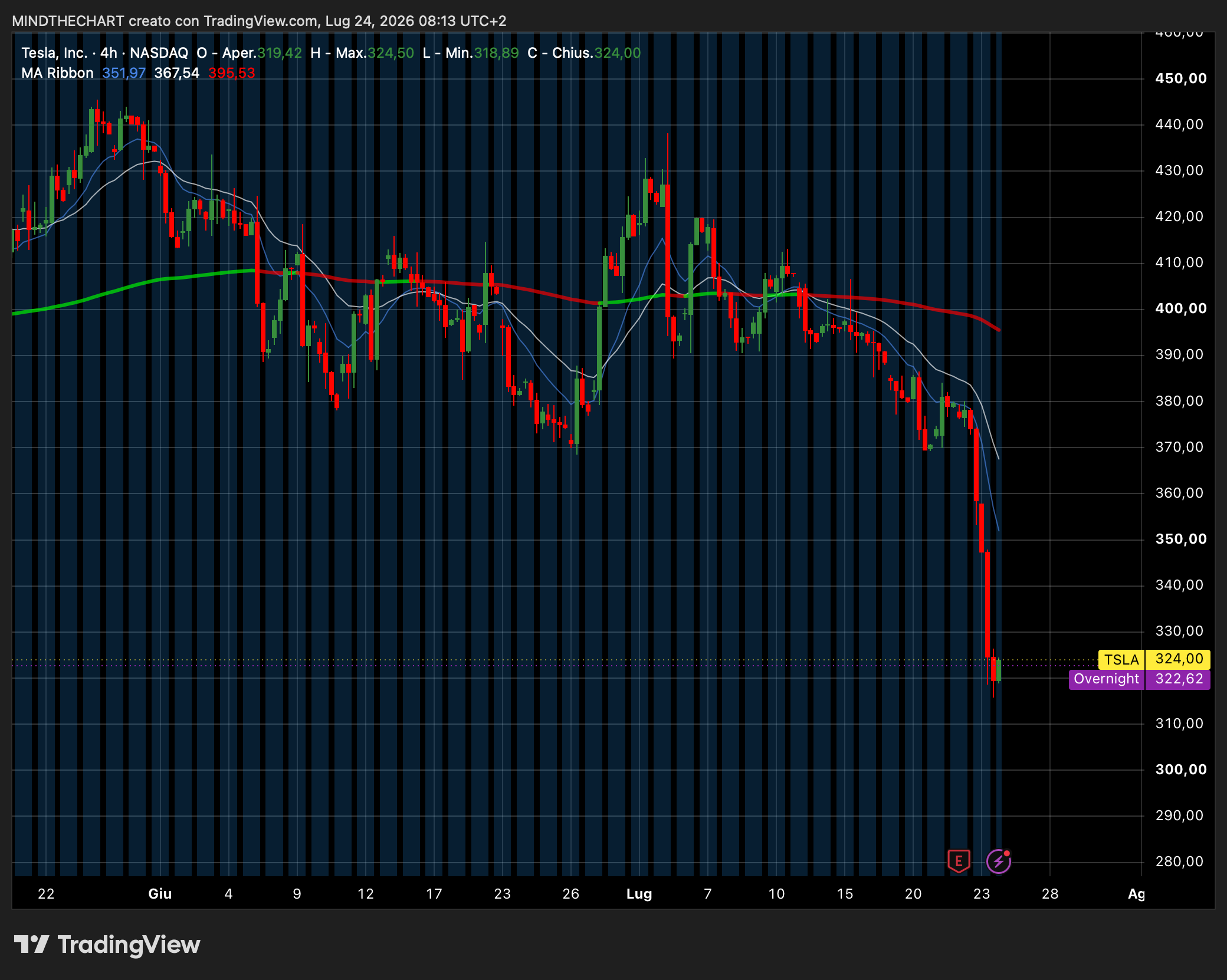The image size is (1227, 980).
Task: Click the Giu month label on time axis
Action: click(x=160, y=894)
